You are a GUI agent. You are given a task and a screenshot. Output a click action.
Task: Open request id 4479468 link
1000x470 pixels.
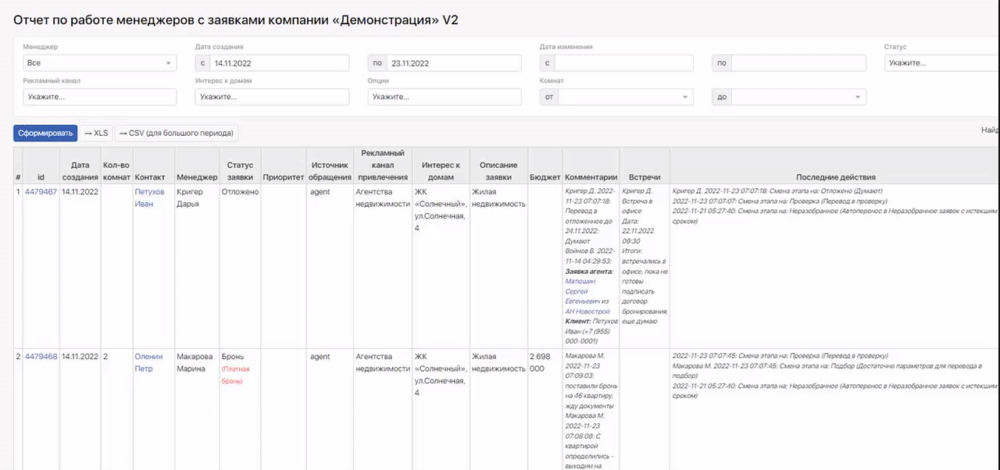[41, 355]
